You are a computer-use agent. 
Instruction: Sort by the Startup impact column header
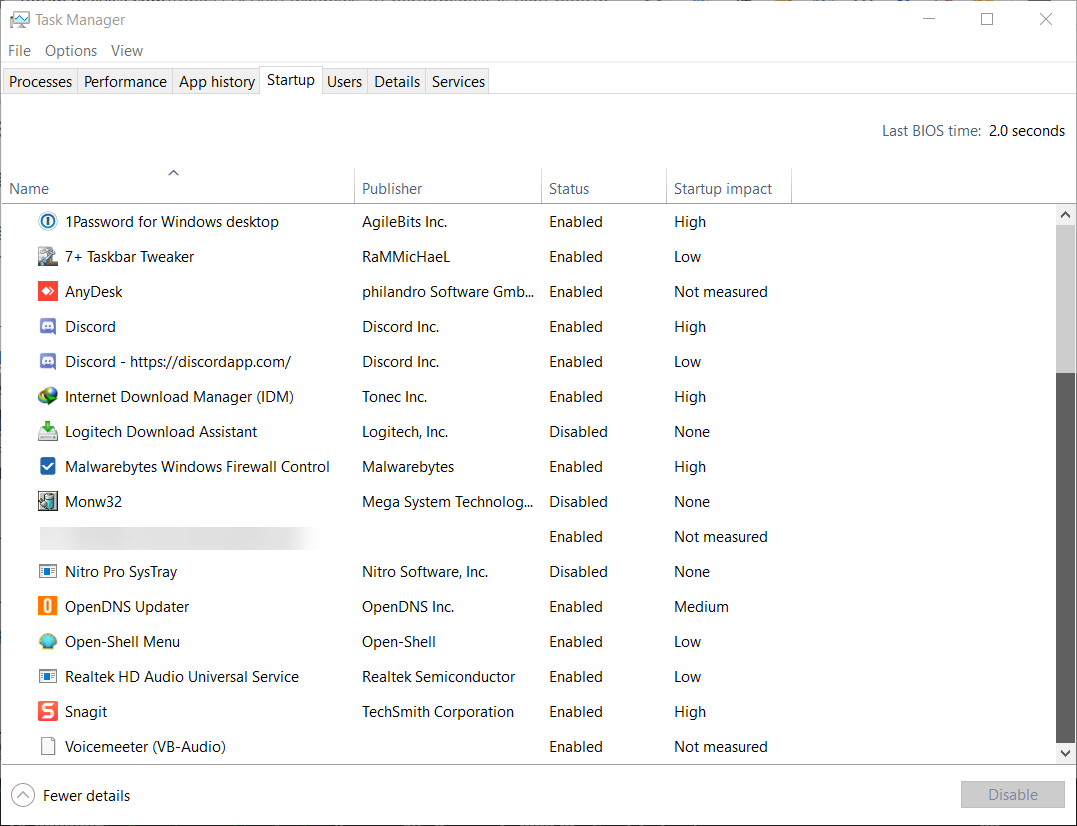(729, 186)
